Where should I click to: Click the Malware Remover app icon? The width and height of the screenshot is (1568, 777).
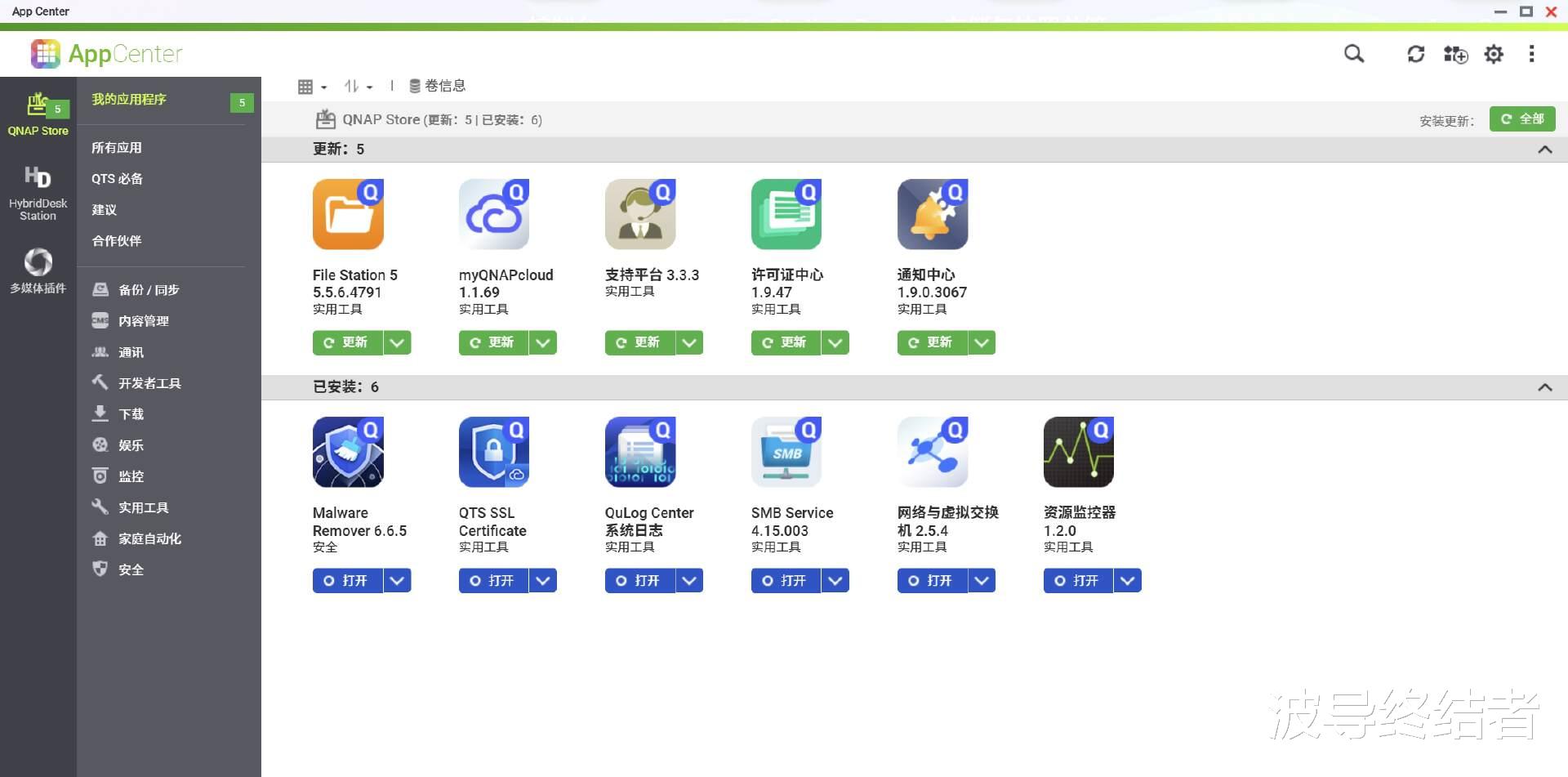pyautogui.click(x=349, y=452)
